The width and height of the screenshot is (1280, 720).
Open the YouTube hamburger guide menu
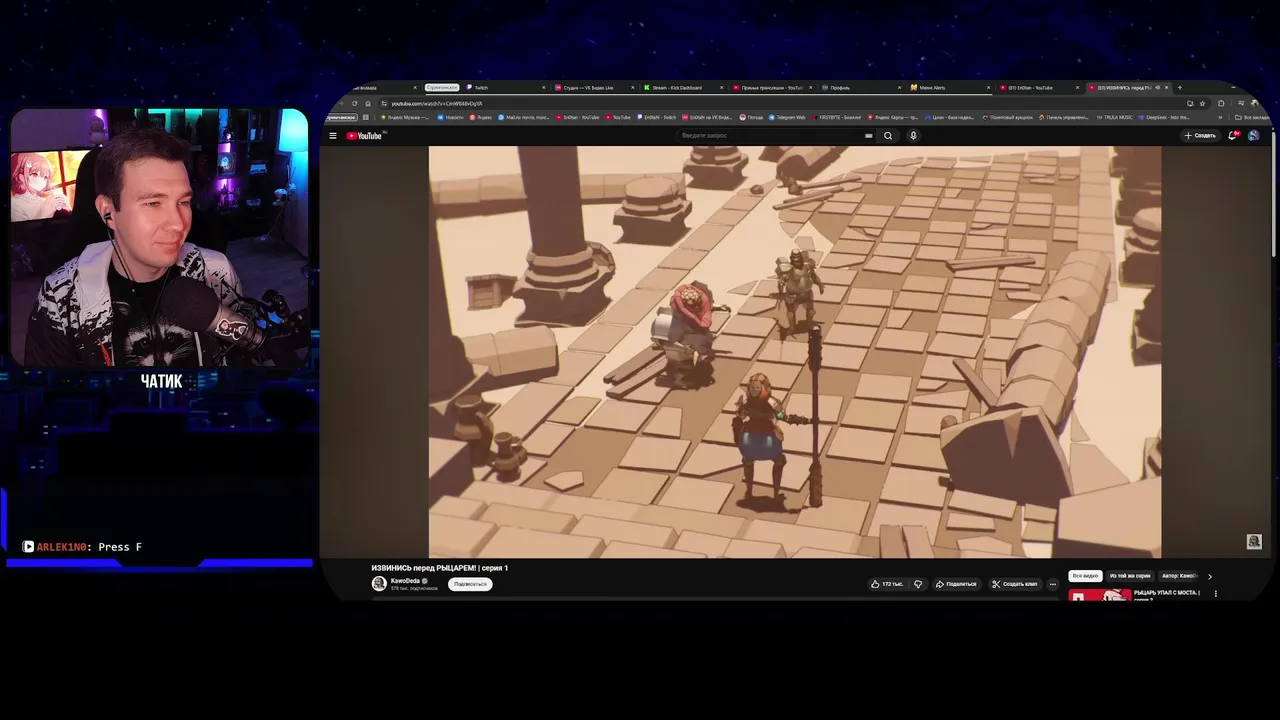pos(333,136)
